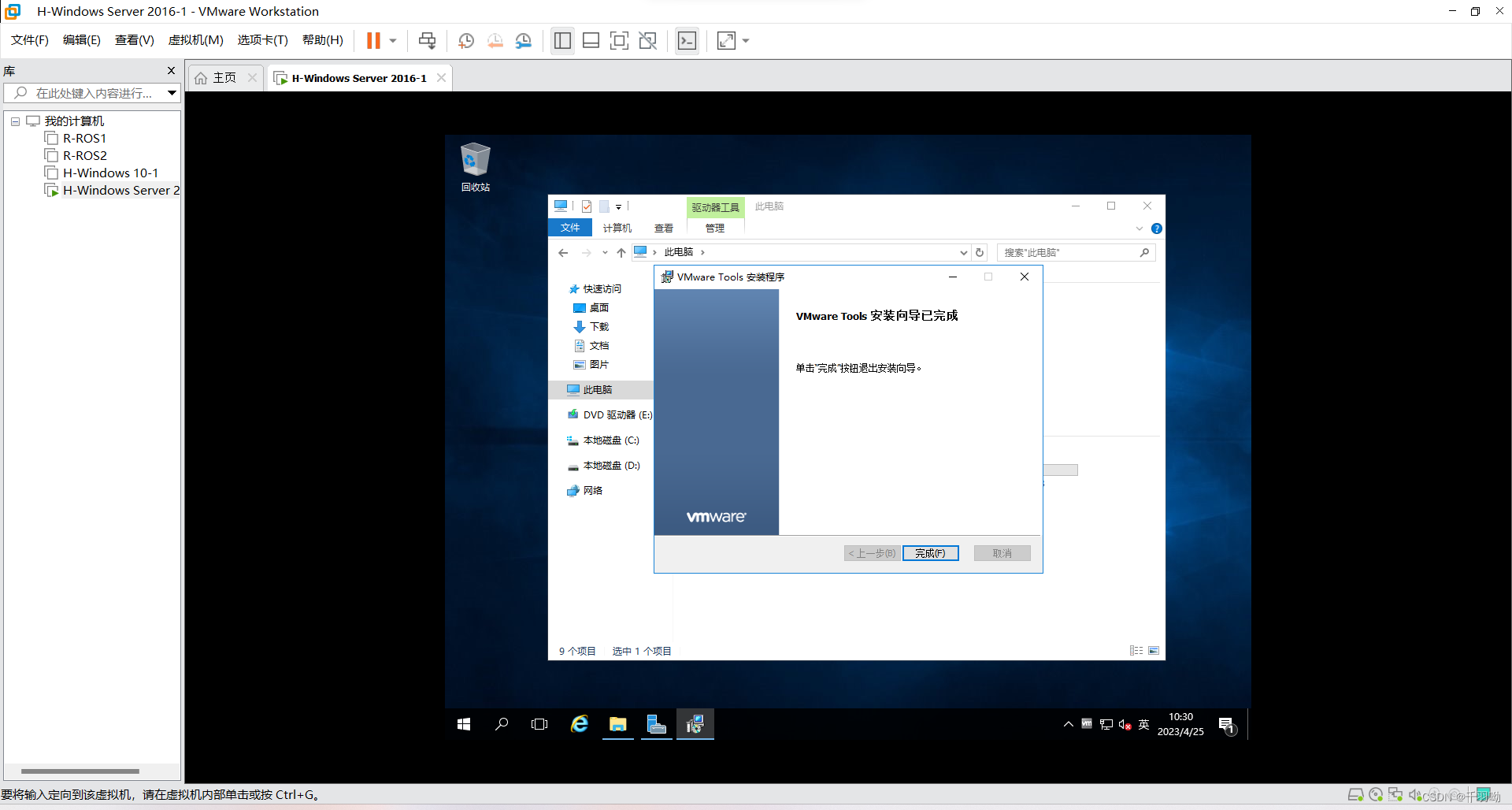Screen dimensions: 1512x810
Task: Open the power options dropdown beside Pause
Action: pyautogui.click(x=393, y=40)
